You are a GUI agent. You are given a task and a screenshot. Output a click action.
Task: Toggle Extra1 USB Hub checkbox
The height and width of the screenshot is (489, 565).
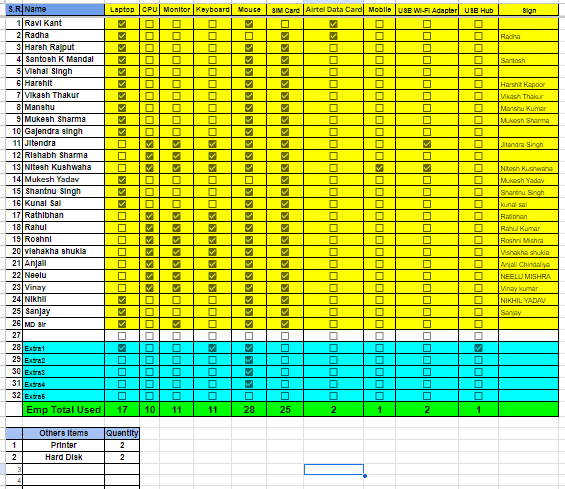tap(478, 348)
